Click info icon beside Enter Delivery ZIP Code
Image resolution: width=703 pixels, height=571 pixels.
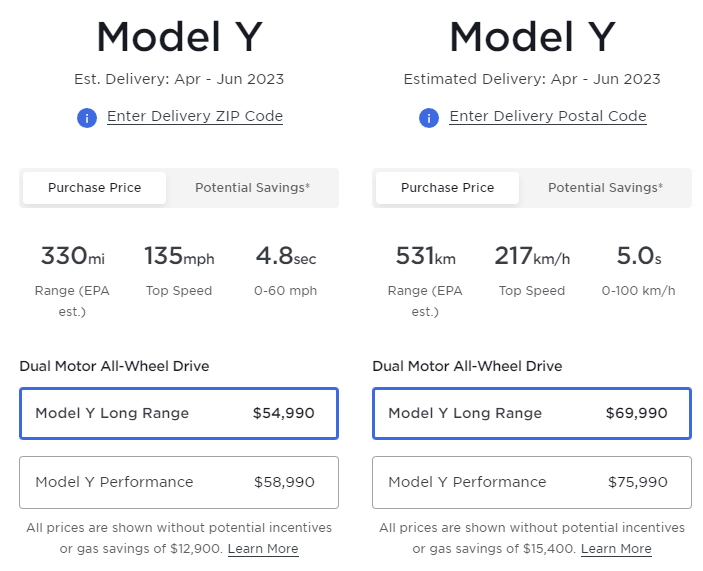(88, 117)
